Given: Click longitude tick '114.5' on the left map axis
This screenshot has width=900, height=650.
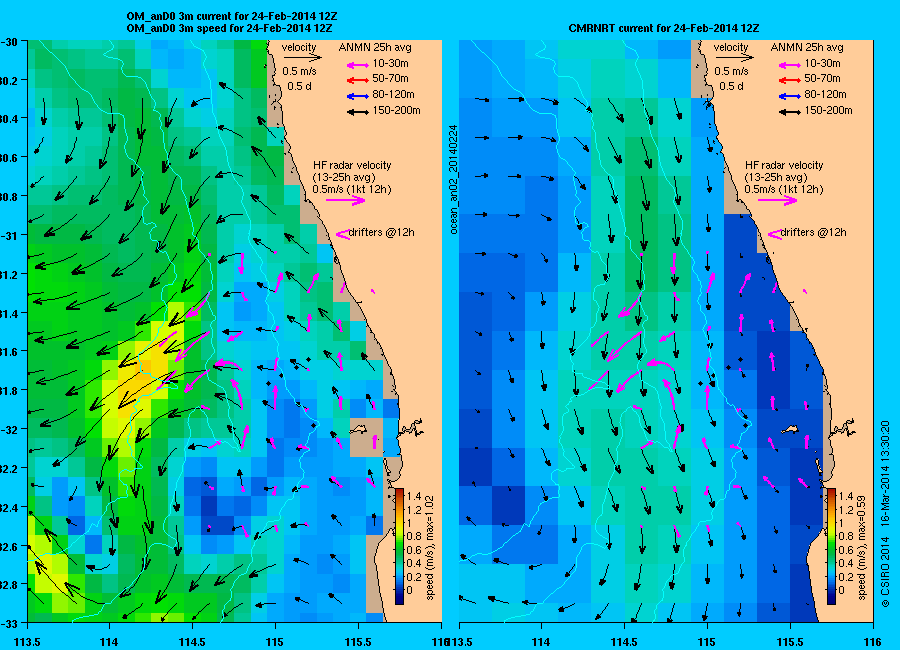Looking at the screenshot, I should point(192,642).
